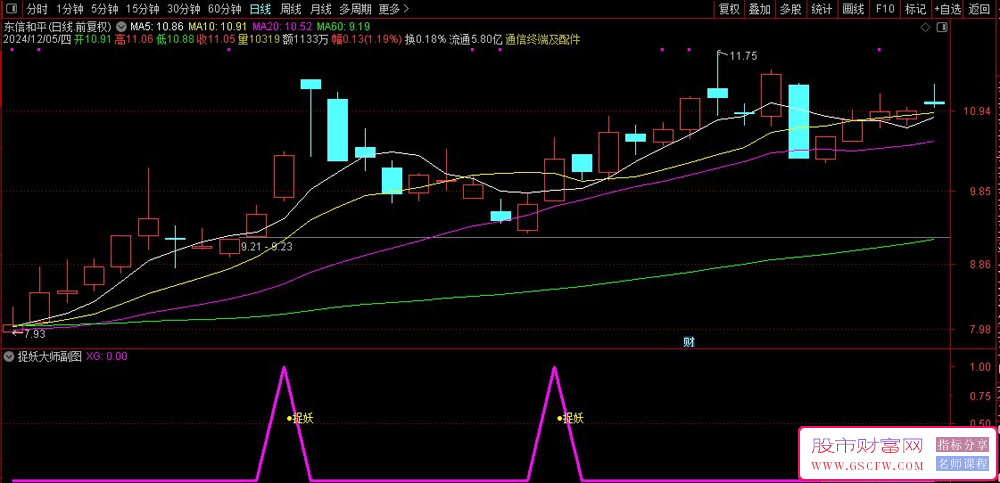Open the 统计 statistics button

pos(822,9)
